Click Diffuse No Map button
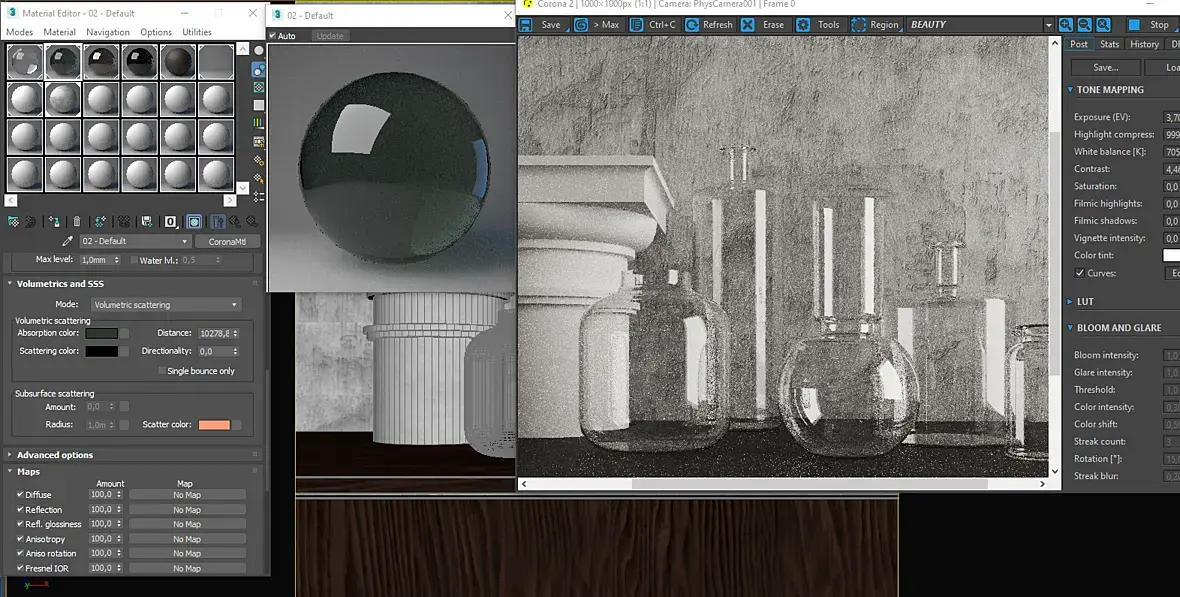The width and height of the screenshot is (1180, 597). pos(187,495)
